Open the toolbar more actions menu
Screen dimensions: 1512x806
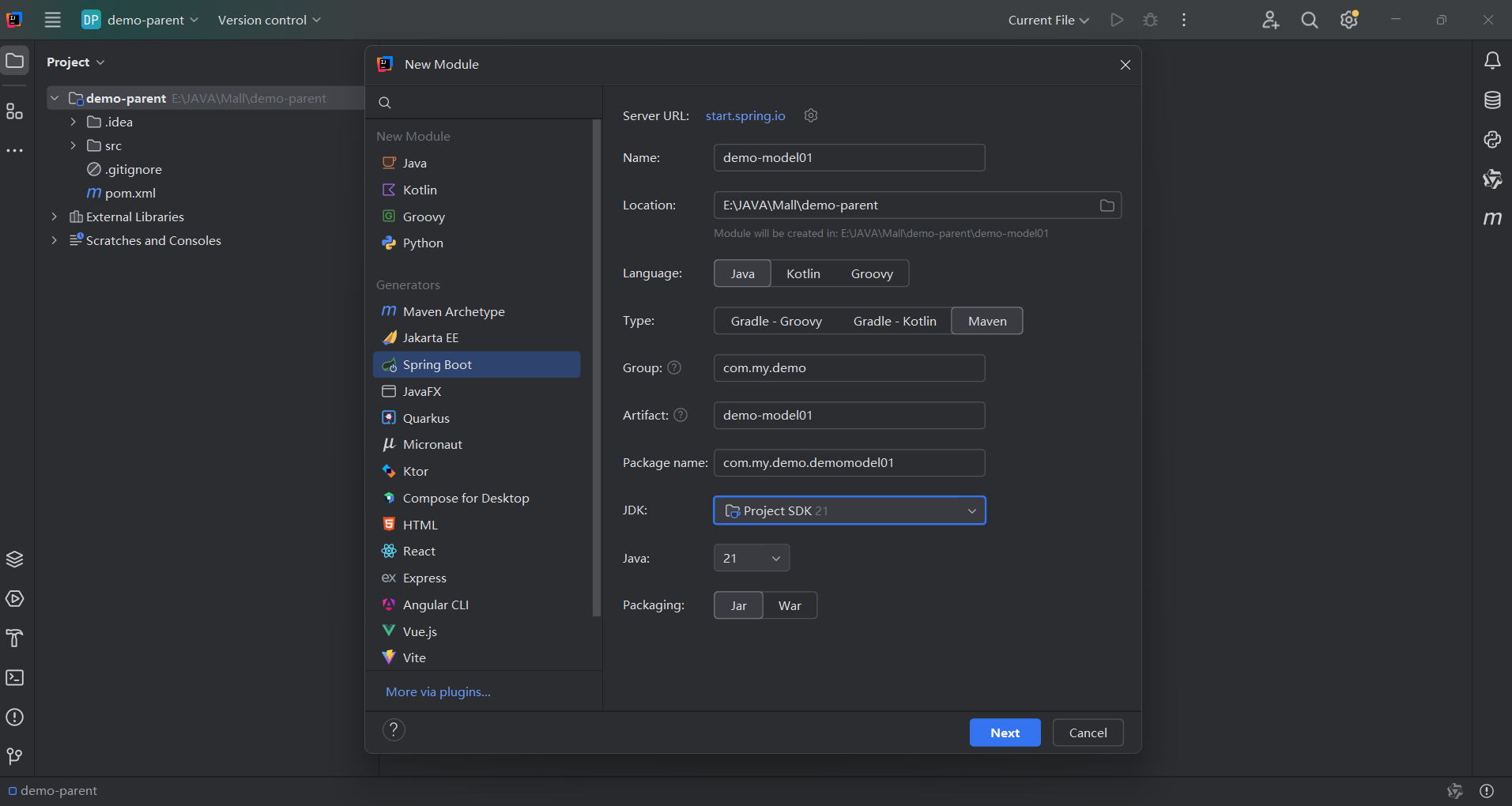[1184, 20]
